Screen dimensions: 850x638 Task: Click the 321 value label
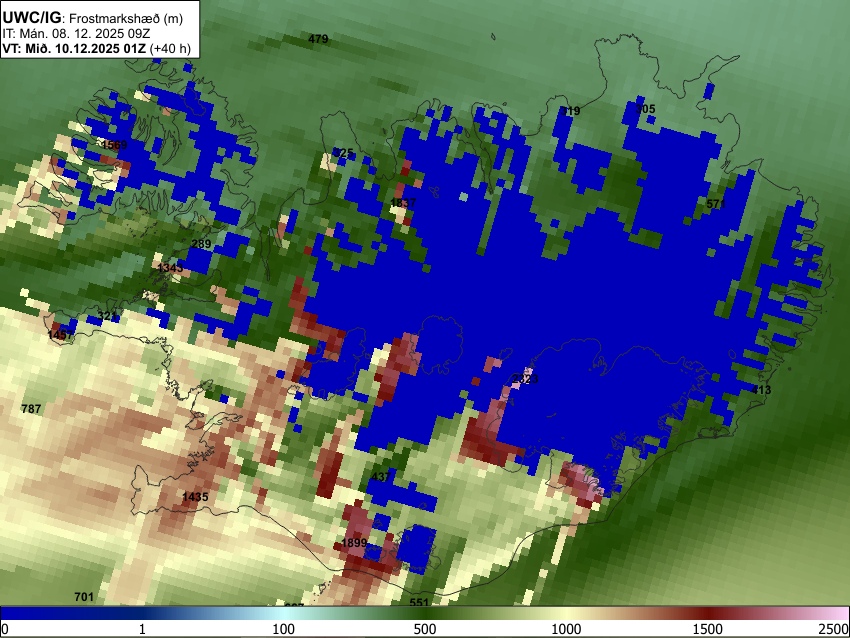click(x=108, y=317)
